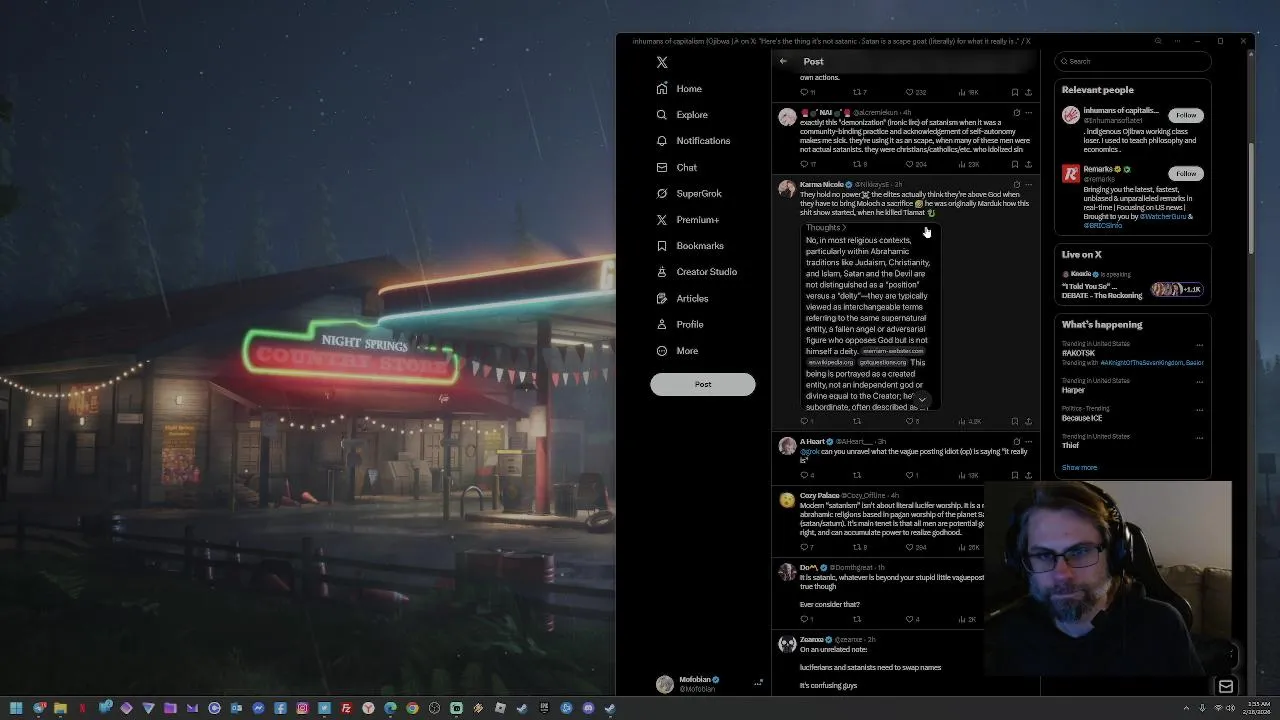Open Netflix from the taskbar
Screen dimensions: 1280x720
point(82,708)
